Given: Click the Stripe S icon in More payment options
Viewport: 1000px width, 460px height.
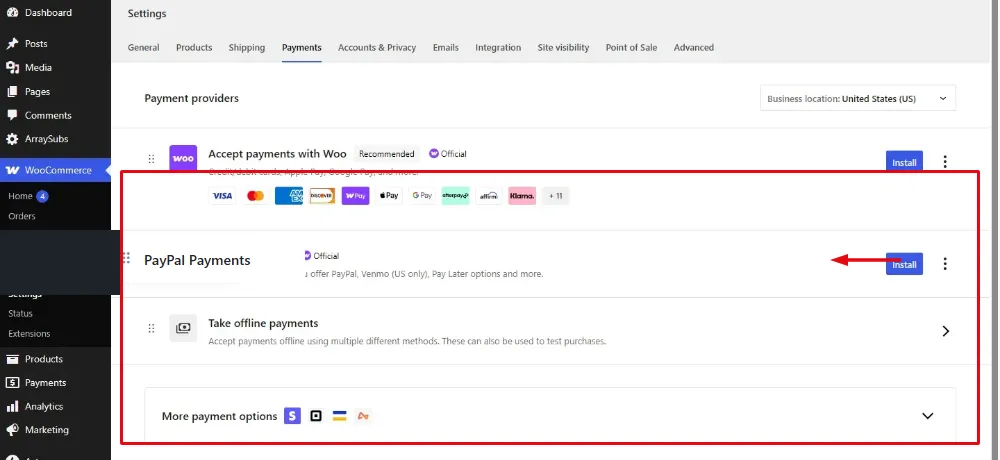Looking at the screenshot, I should 293,416.
